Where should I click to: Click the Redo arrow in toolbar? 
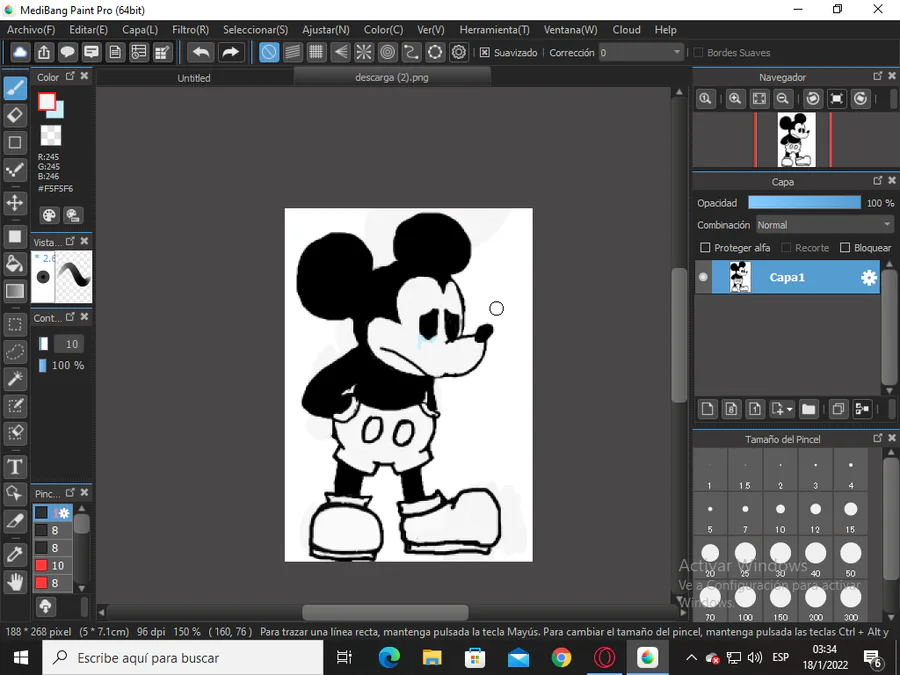pyautogui.click(x=230, y=53)
